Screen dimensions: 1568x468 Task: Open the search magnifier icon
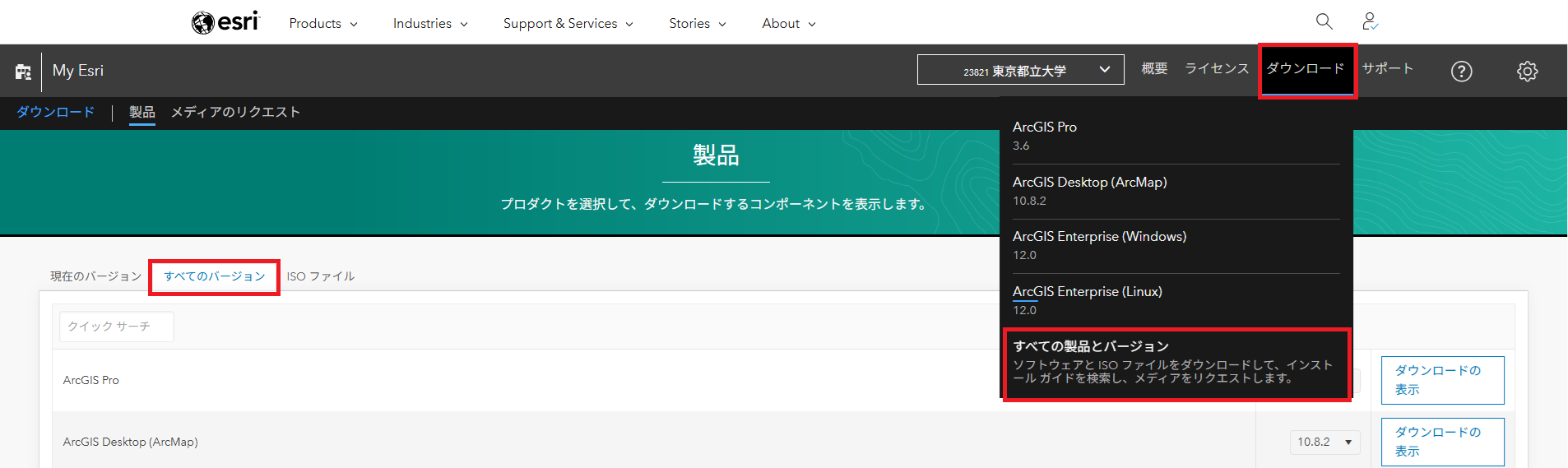point(1324,21)
